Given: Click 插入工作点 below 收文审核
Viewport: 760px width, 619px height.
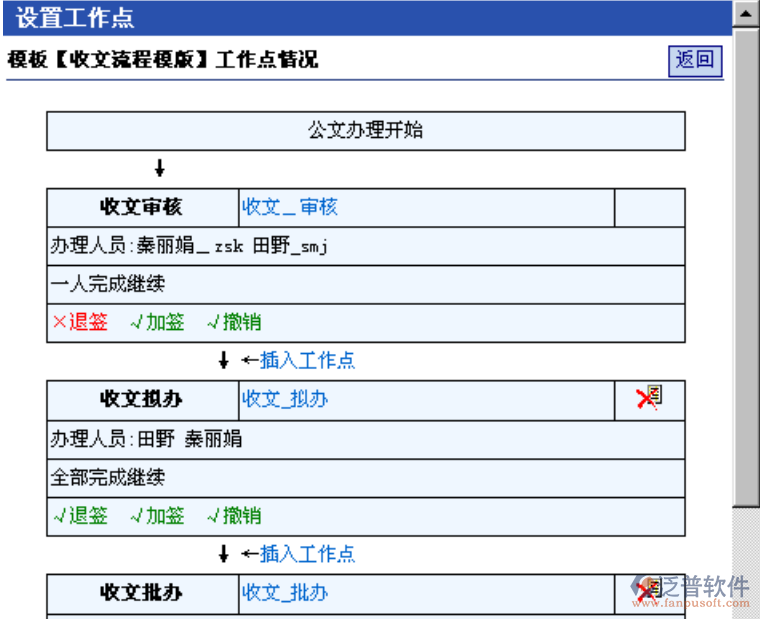Looking at the screenshot, I should click(307, 361).
